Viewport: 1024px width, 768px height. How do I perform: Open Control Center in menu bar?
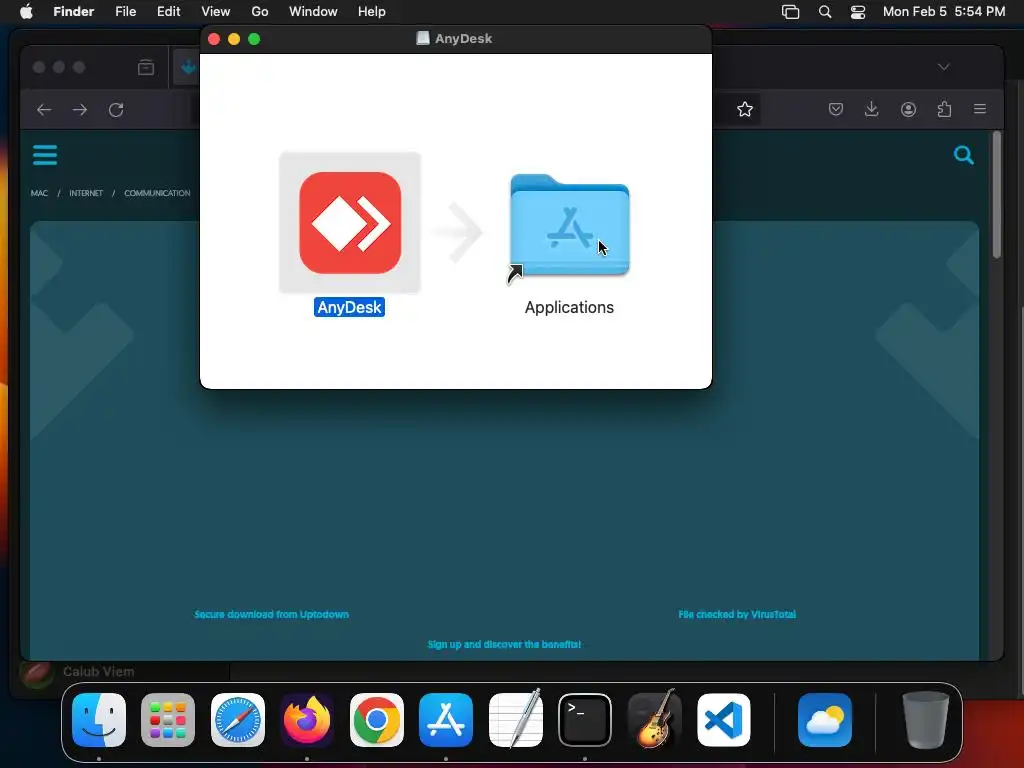[857, 11]
